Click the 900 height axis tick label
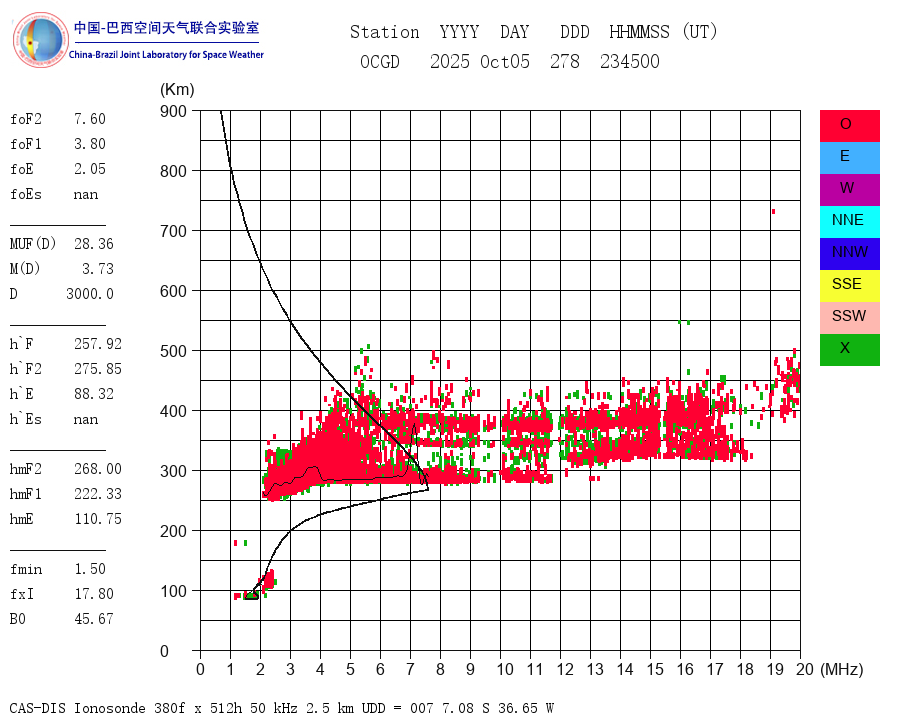Screen dimensions: 900x720 [173, 111]
